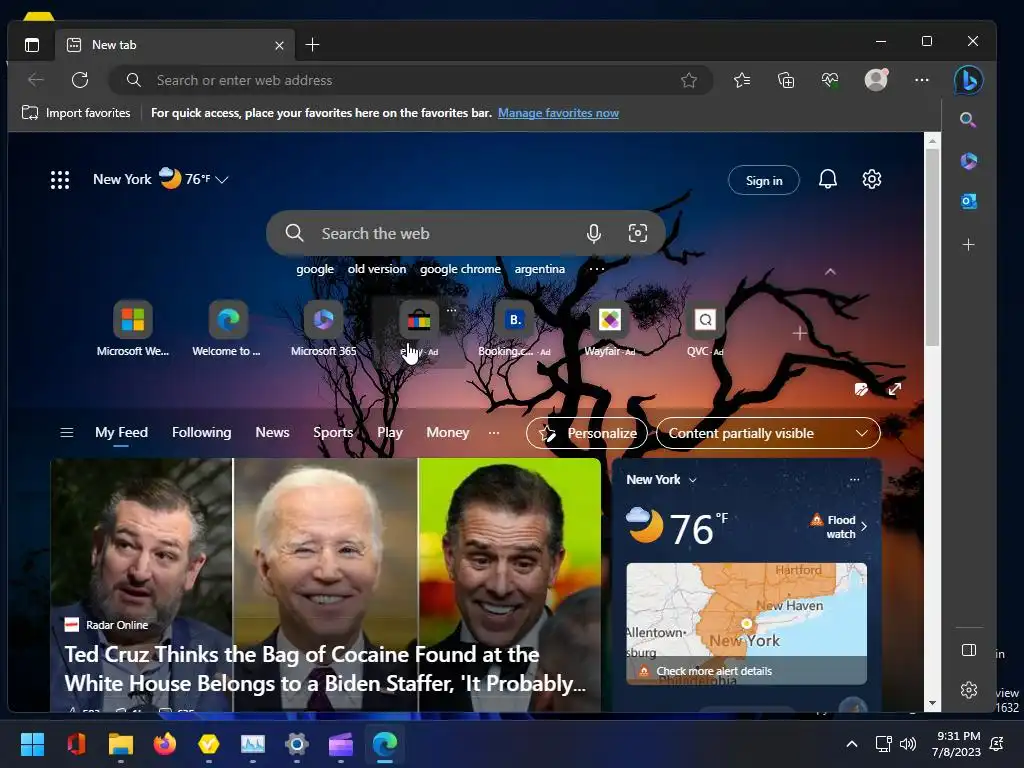Image resolution: width=1024 pixels, height=768 pixels.
Task: Expand background with arrows icon
Action: [895, 389]
